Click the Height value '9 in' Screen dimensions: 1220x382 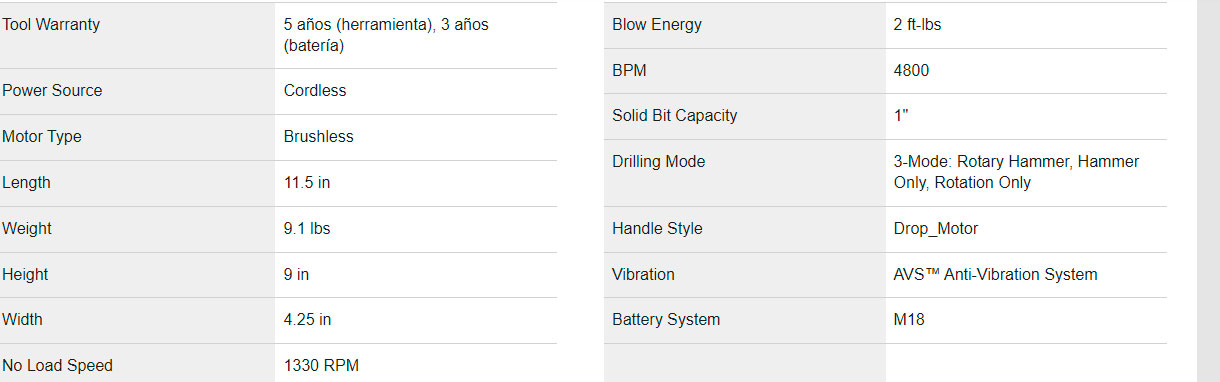[297, 274]
